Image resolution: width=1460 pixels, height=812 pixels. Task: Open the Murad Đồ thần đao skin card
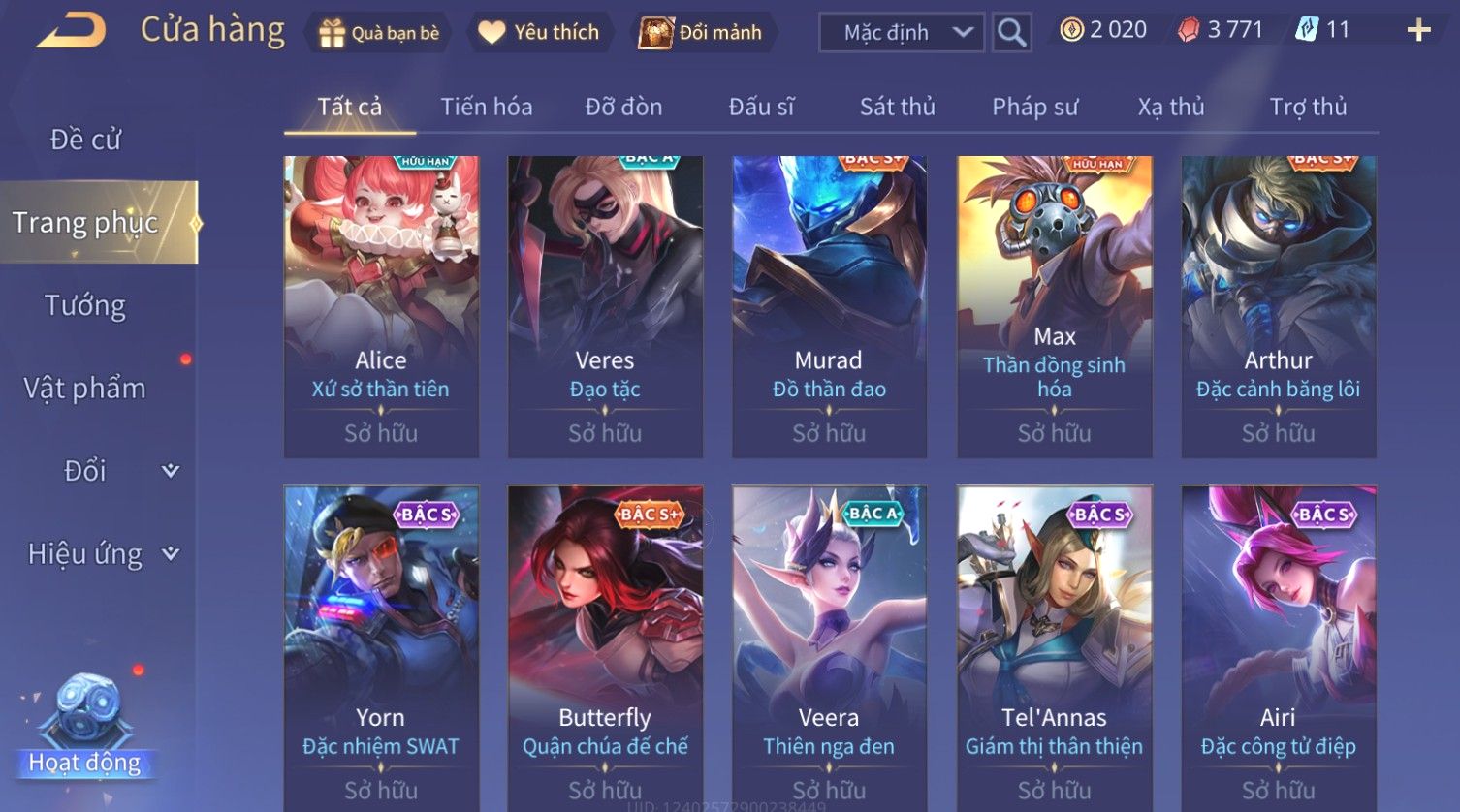point(829,306)
